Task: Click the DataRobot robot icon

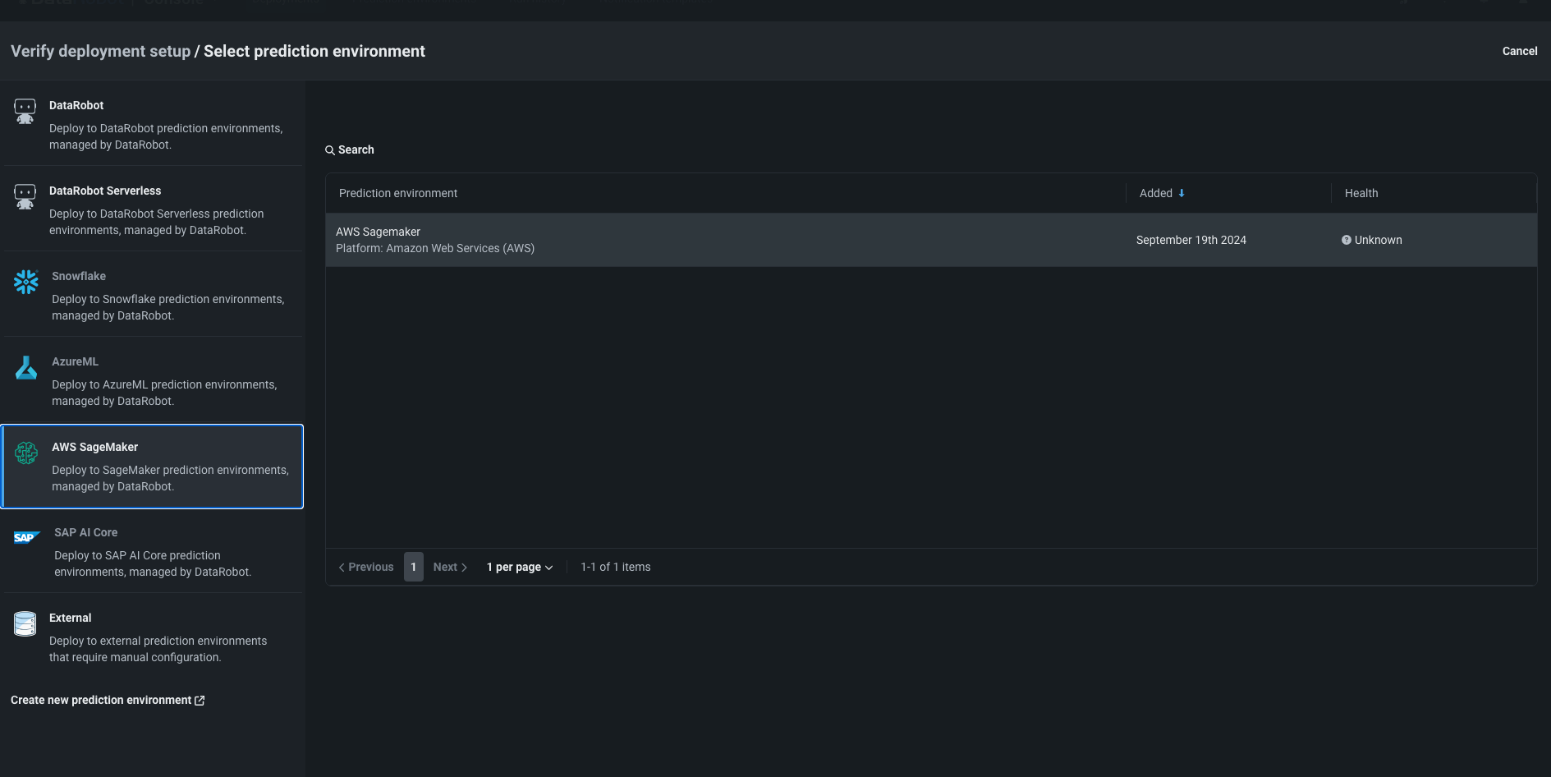Action: 25,111
